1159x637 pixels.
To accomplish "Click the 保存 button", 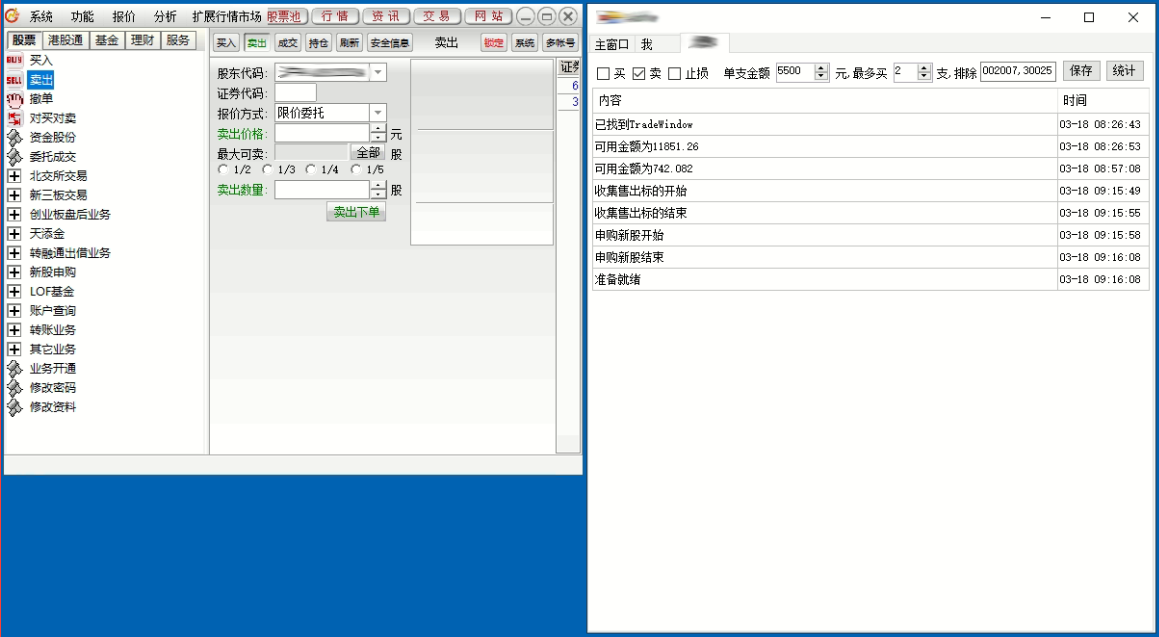I will tap(1081, 71).
